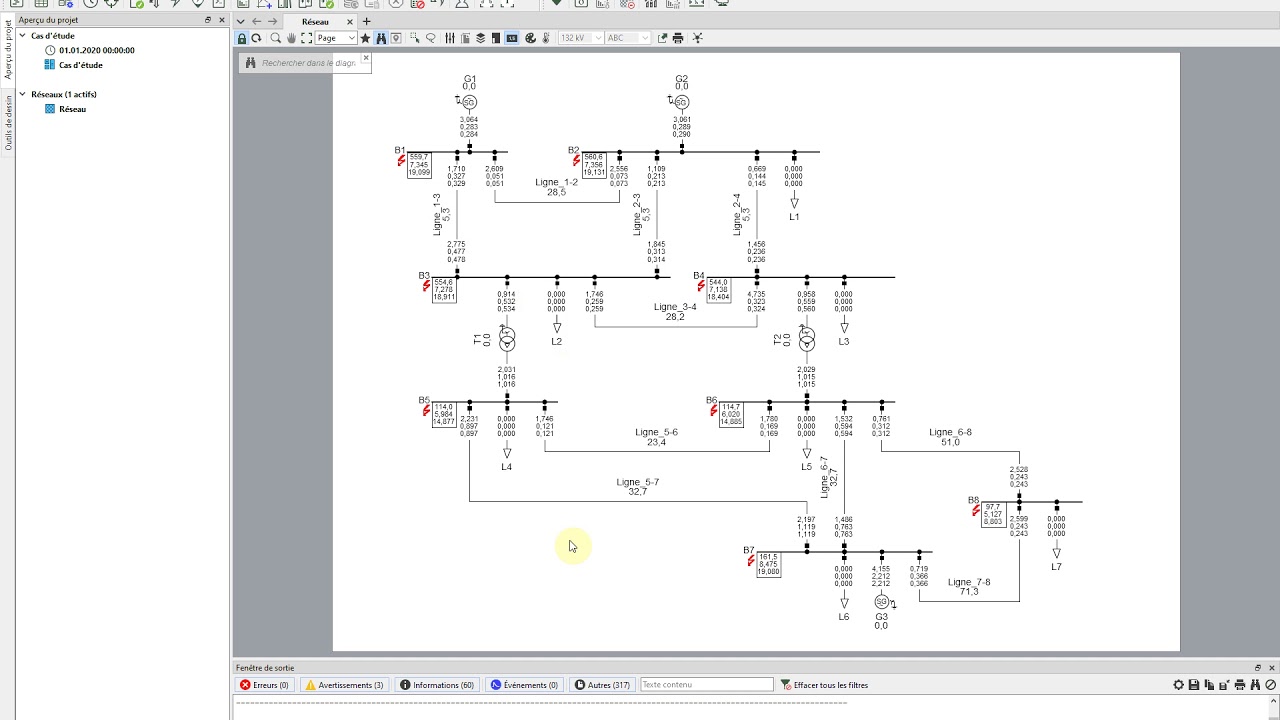The width and height of the screenshot is (1280, 720).
Task: Select generator G1 symbol
Action: coord(469,102)
